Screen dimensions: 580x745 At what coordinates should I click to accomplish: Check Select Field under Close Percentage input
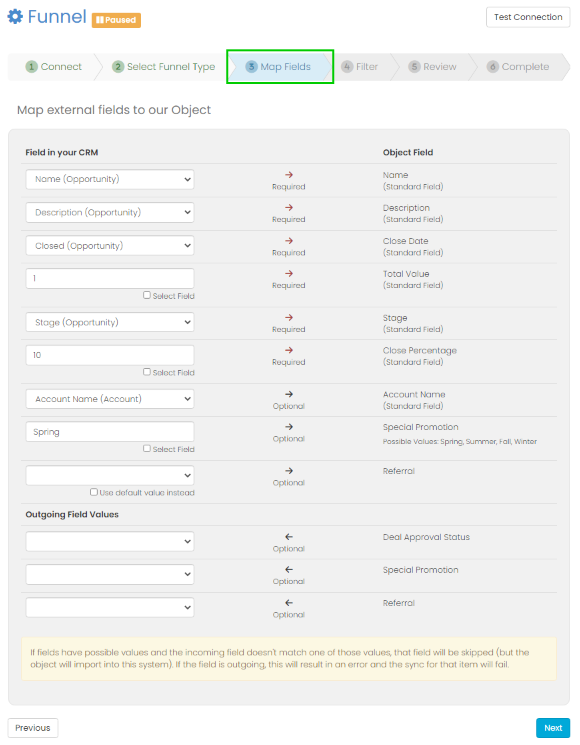147,372
